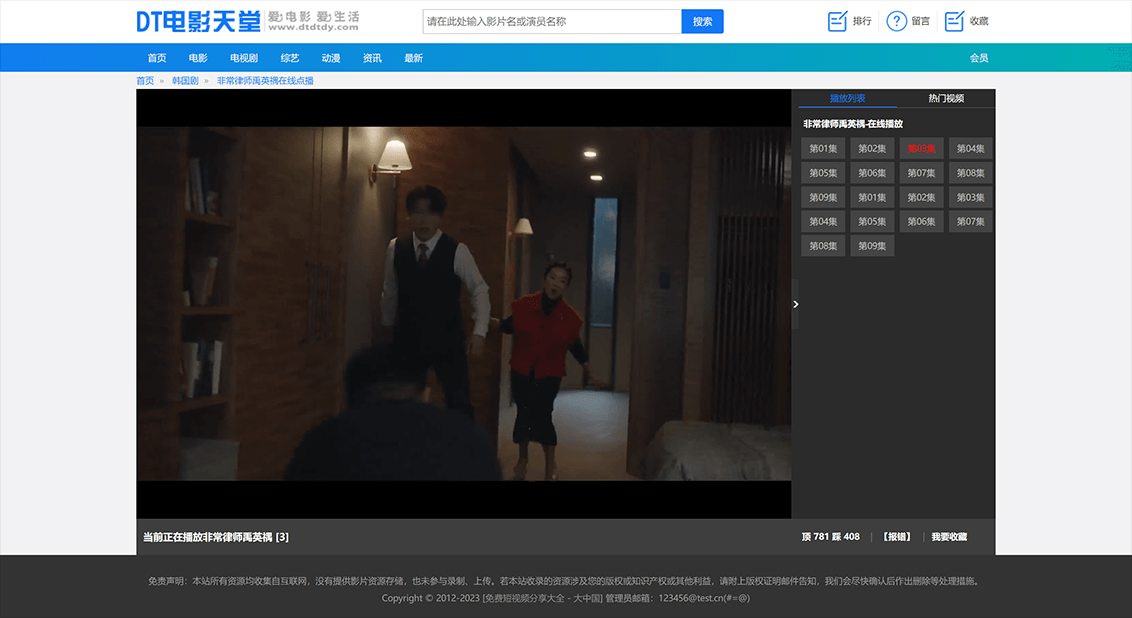The image size is (1132, 618).
Task: Focus the movie or actor search field
Action: tap(552, 21)
